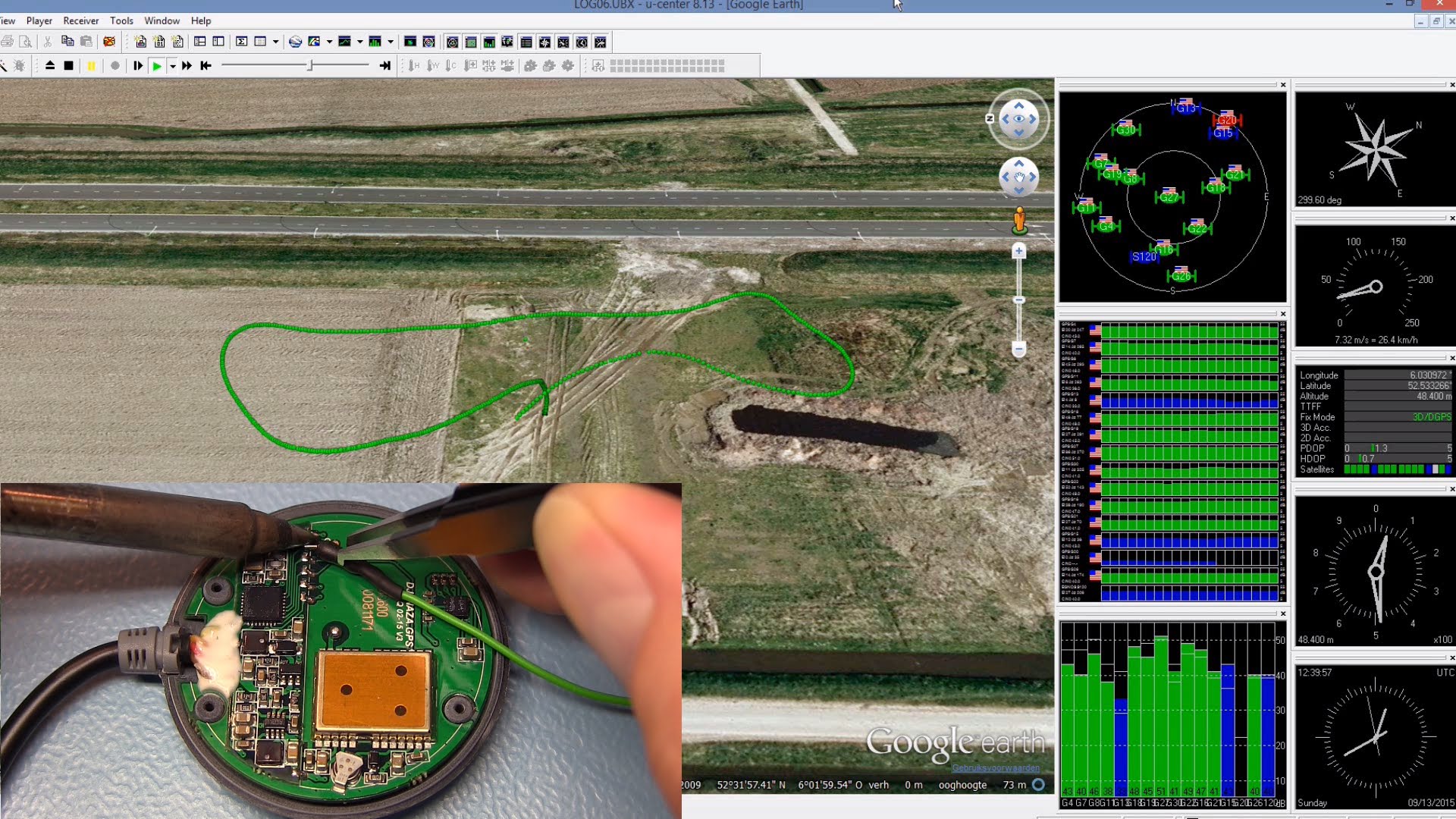Click the green Play button
The image size is (1456, 819).
coord(157,66)
